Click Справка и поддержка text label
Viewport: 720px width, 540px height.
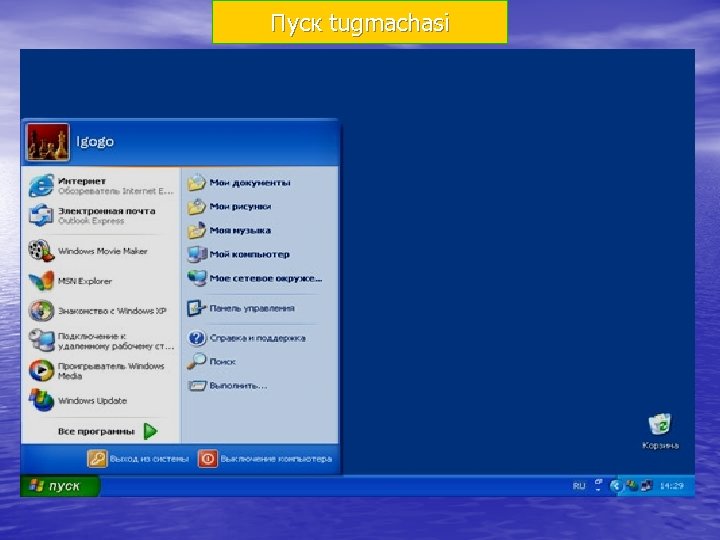[257, 338]
